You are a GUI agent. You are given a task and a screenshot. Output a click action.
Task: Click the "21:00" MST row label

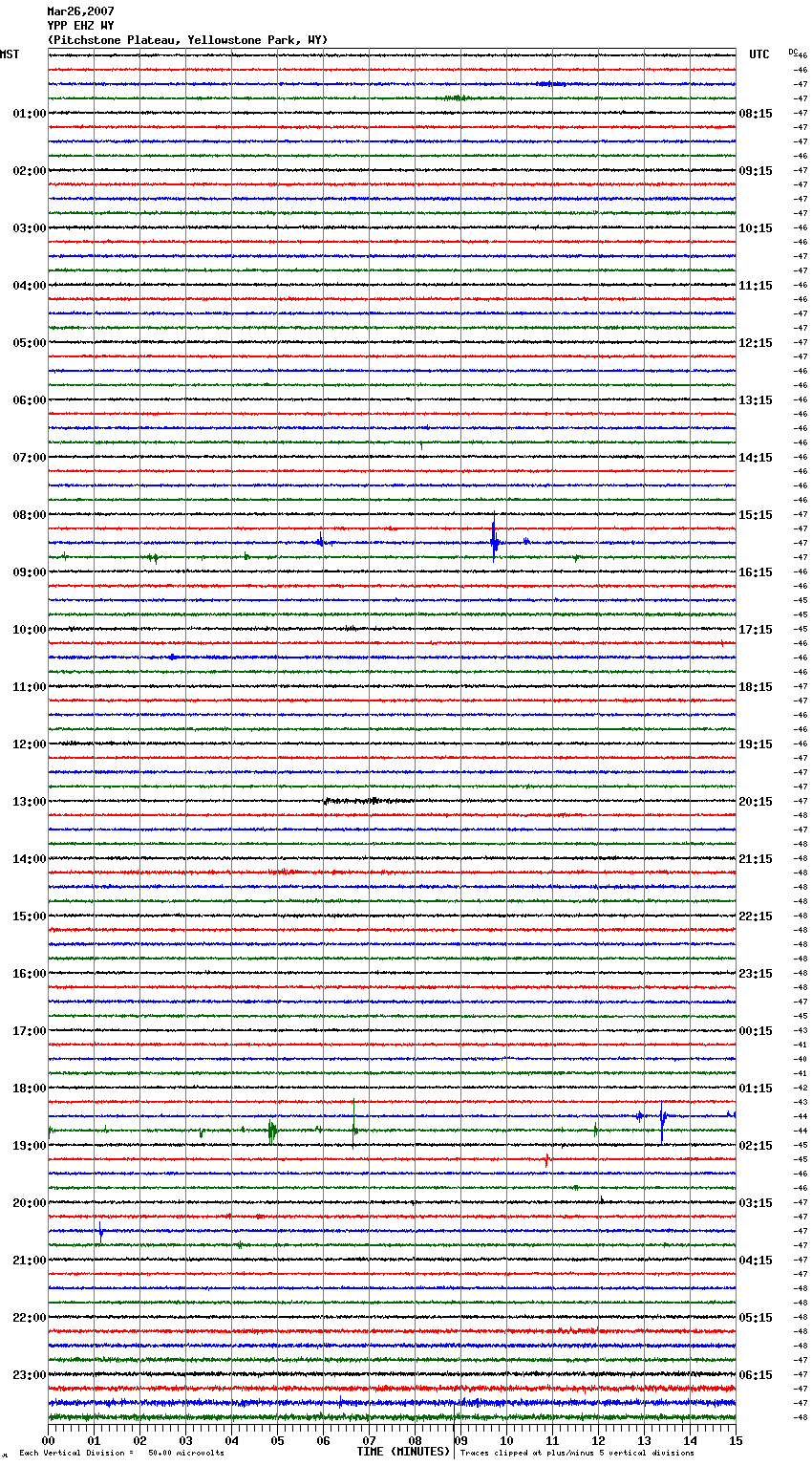tap(29, 1261)
